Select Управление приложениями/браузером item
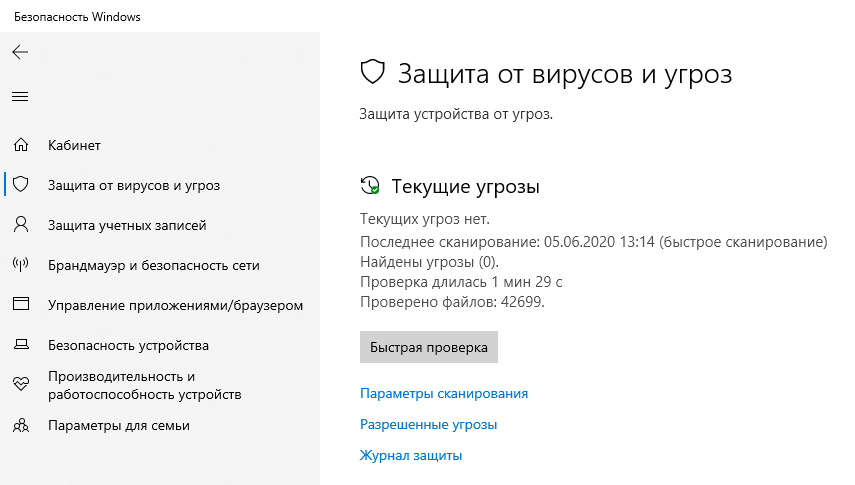Image resolution: width=855 pixels, height=485 pixels. [175, 305]
